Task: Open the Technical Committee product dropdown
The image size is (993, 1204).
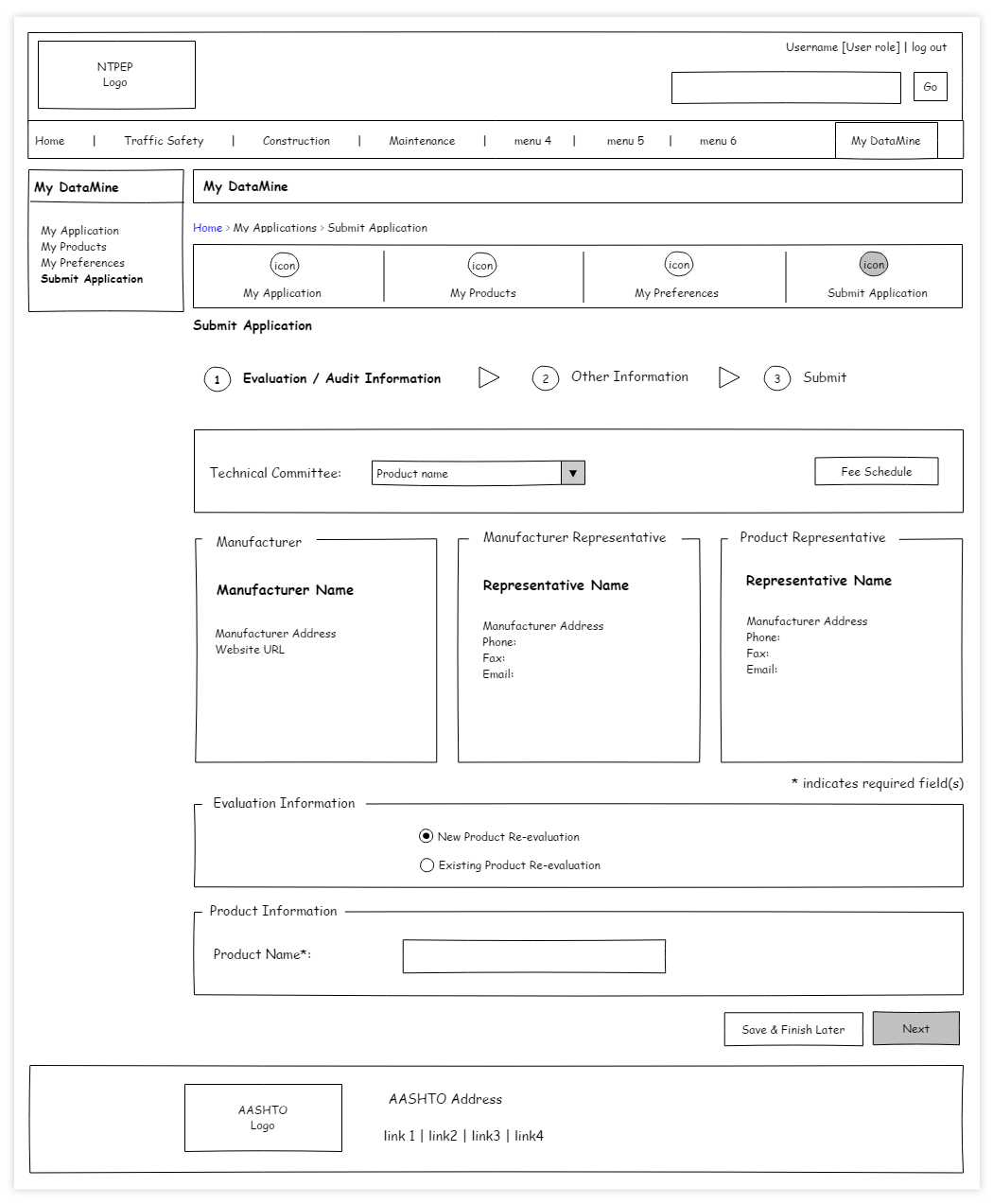Action: [573, 472]
